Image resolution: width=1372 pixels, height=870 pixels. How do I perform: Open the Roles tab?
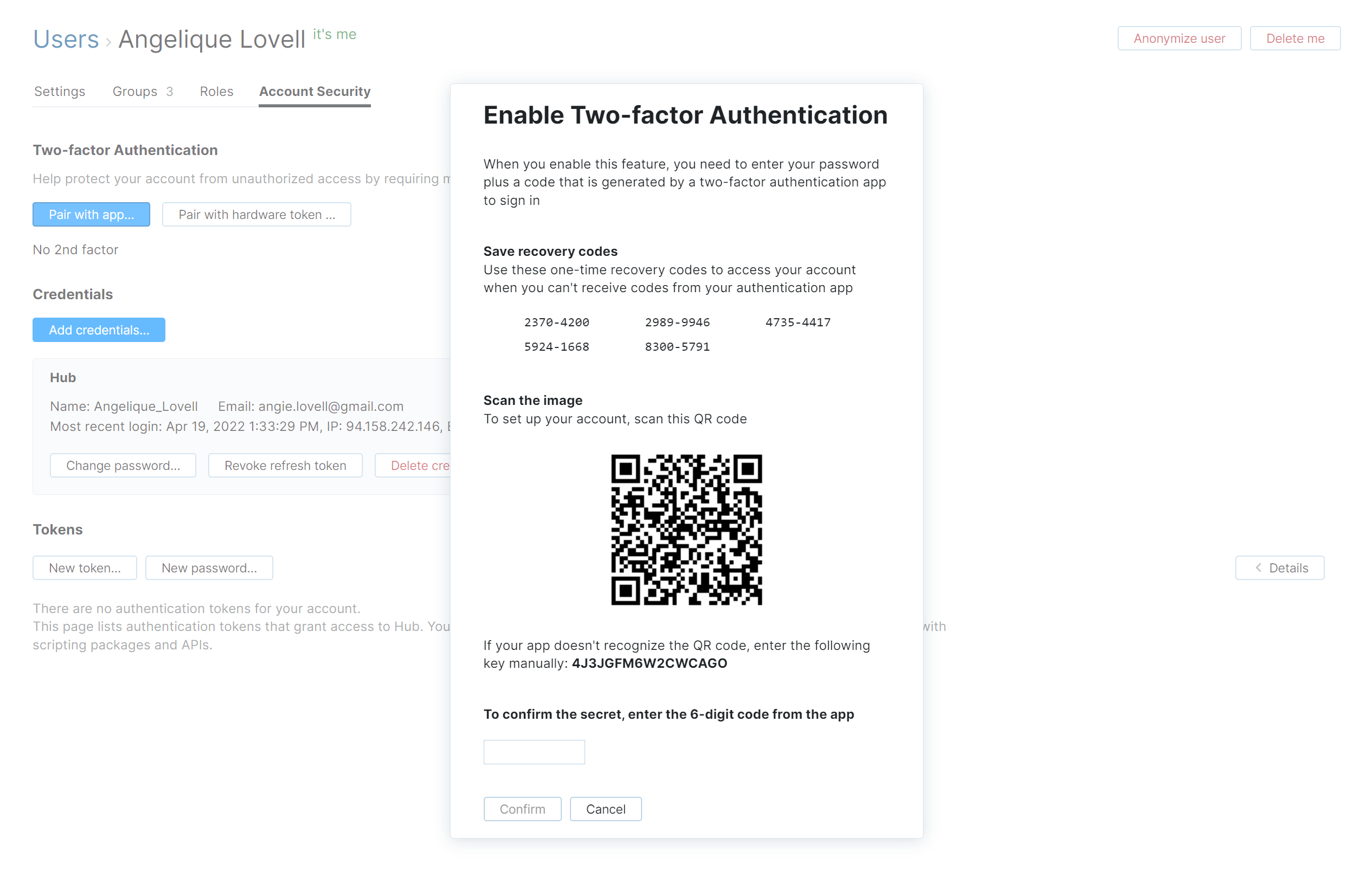coord(216,91)
